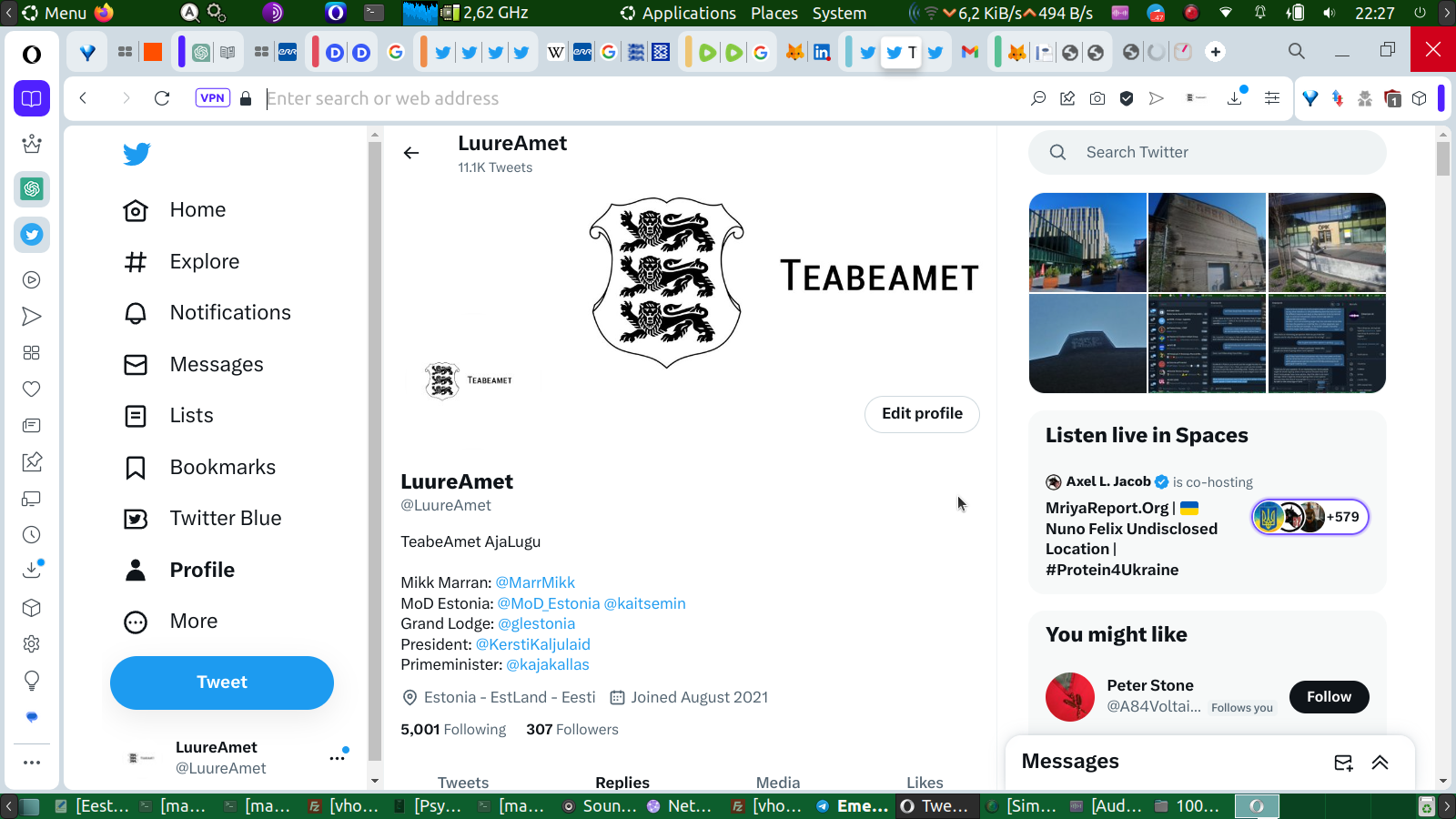The image size is (1456, 819).
Task: Open the Opera sidebar history clock icon
Action: (x=32, y=535)
